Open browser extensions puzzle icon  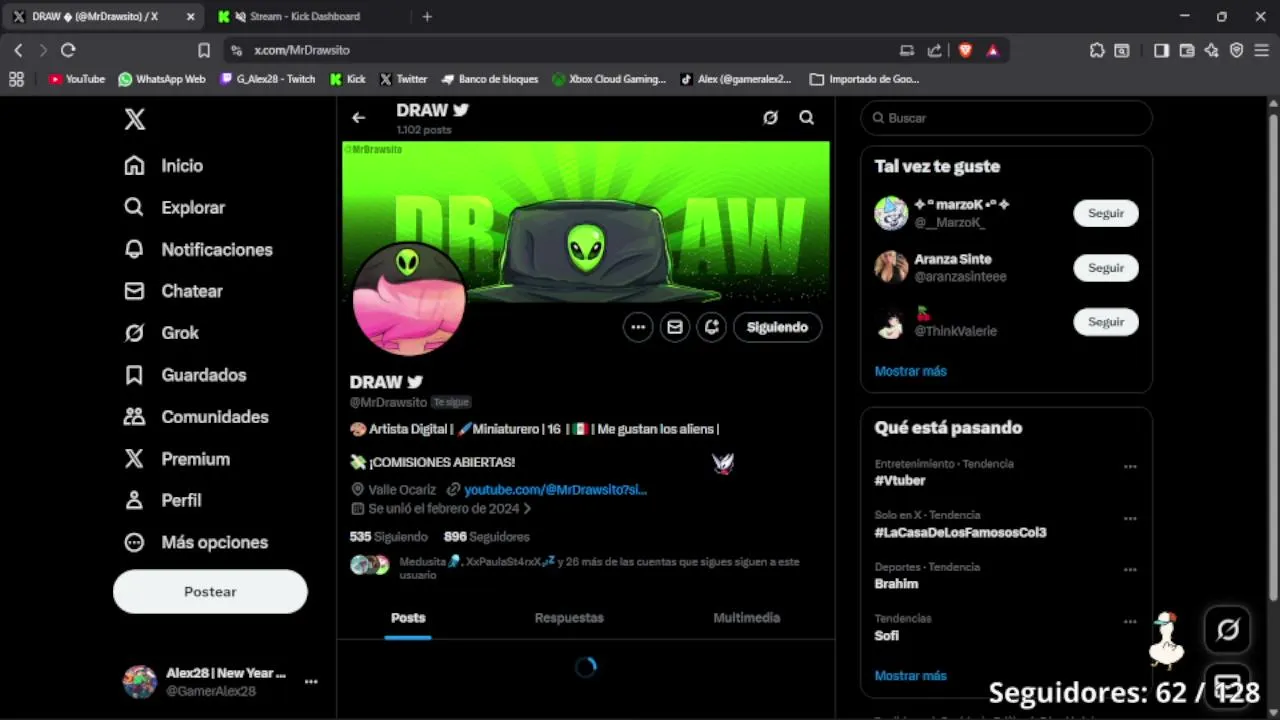[x=1097, y=50]
